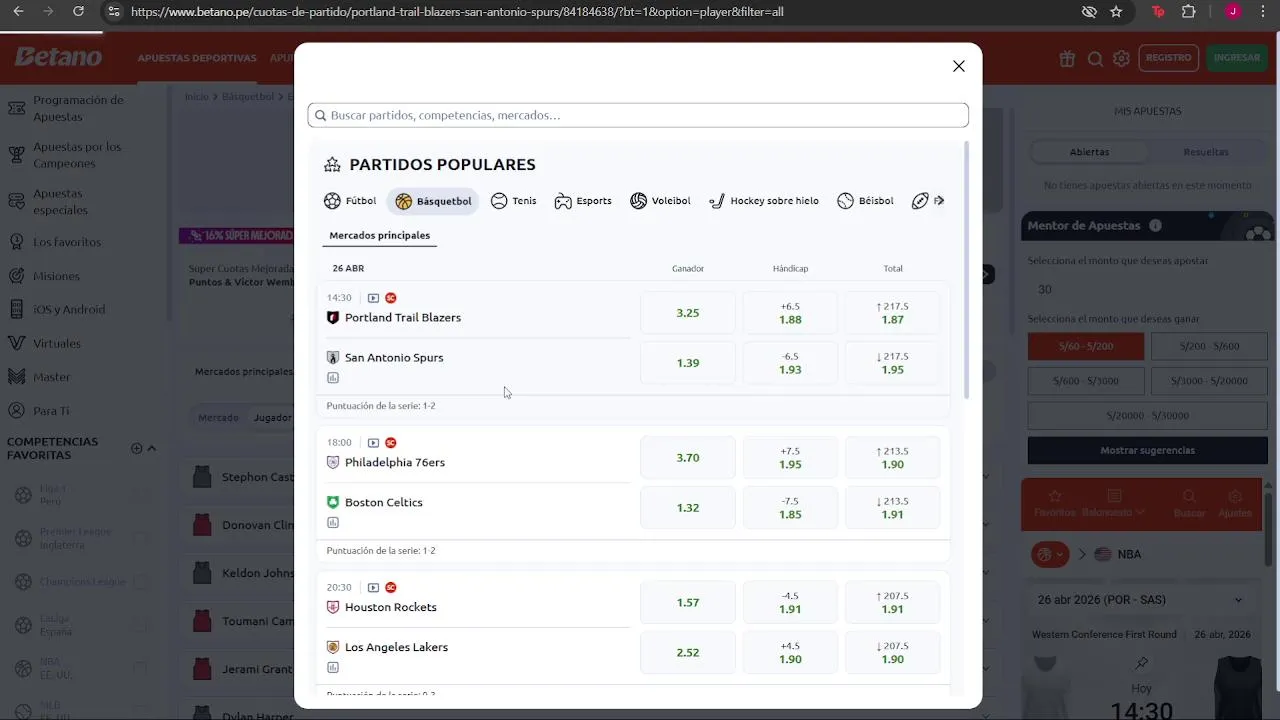Select the Mercados principales tab
Image resolution: width=1280 pixels, height=720 pixels.
380,236
